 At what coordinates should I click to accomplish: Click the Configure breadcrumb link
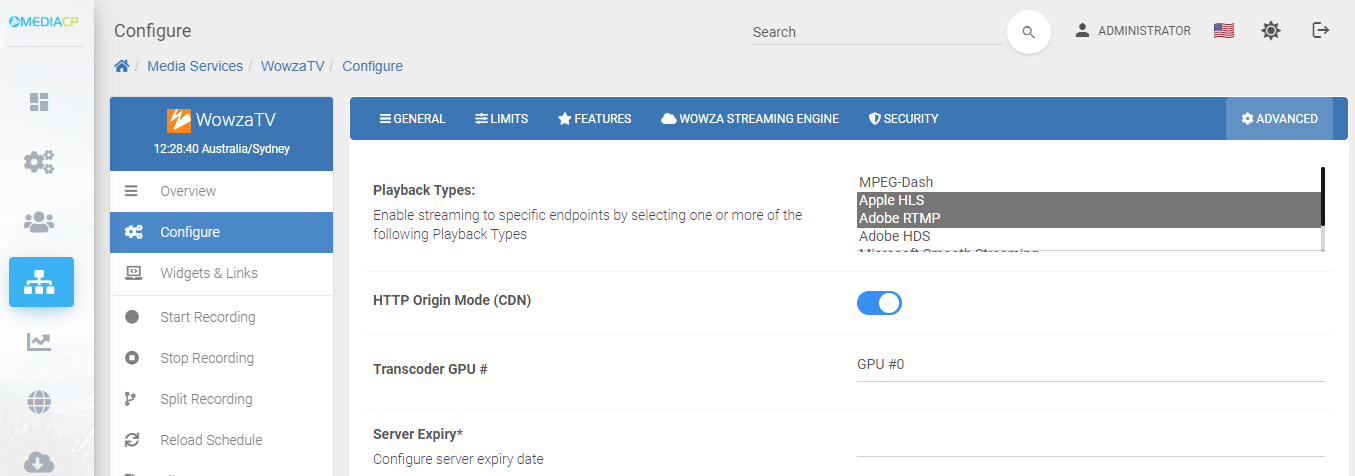pos(372,66)
